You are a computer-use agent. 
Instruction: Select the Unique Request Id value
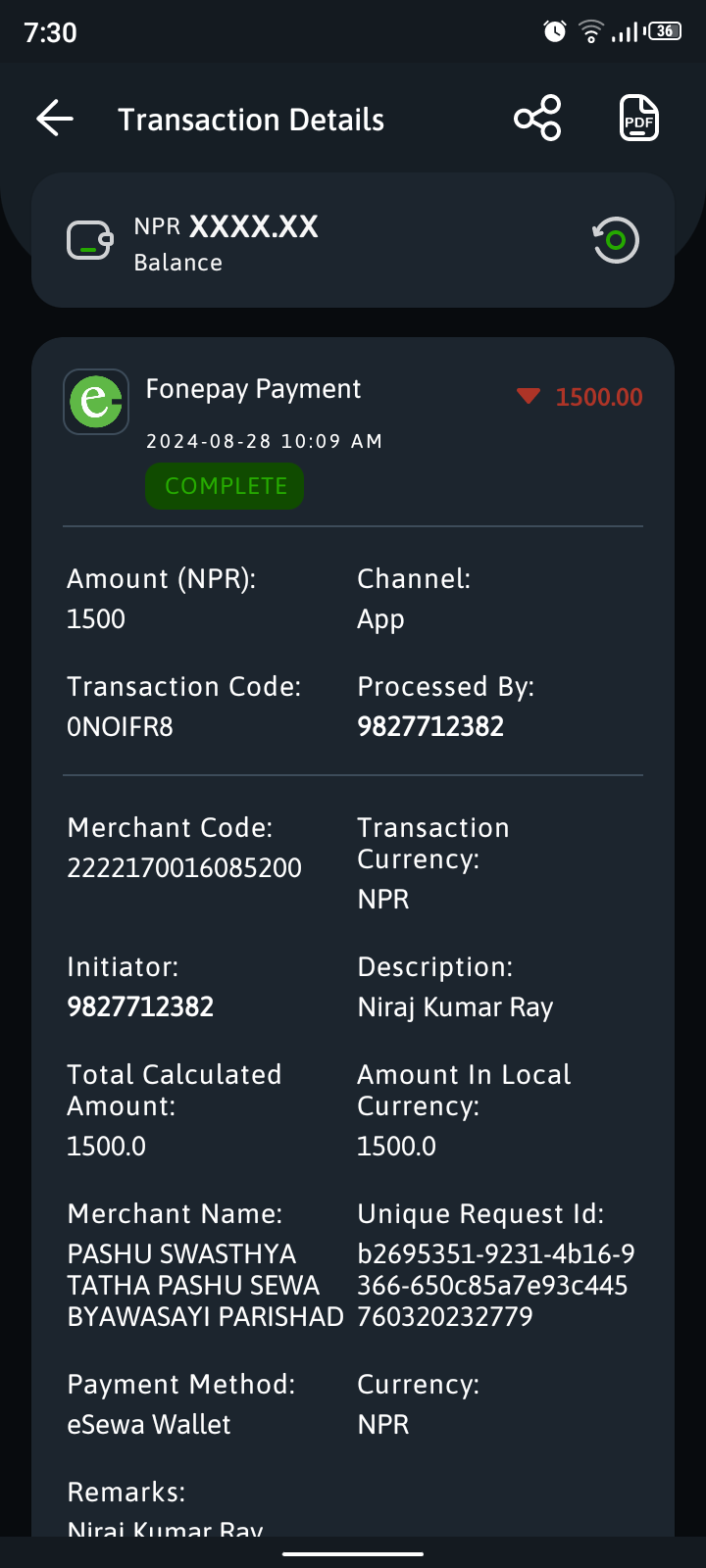click(x=496, y=1286)
